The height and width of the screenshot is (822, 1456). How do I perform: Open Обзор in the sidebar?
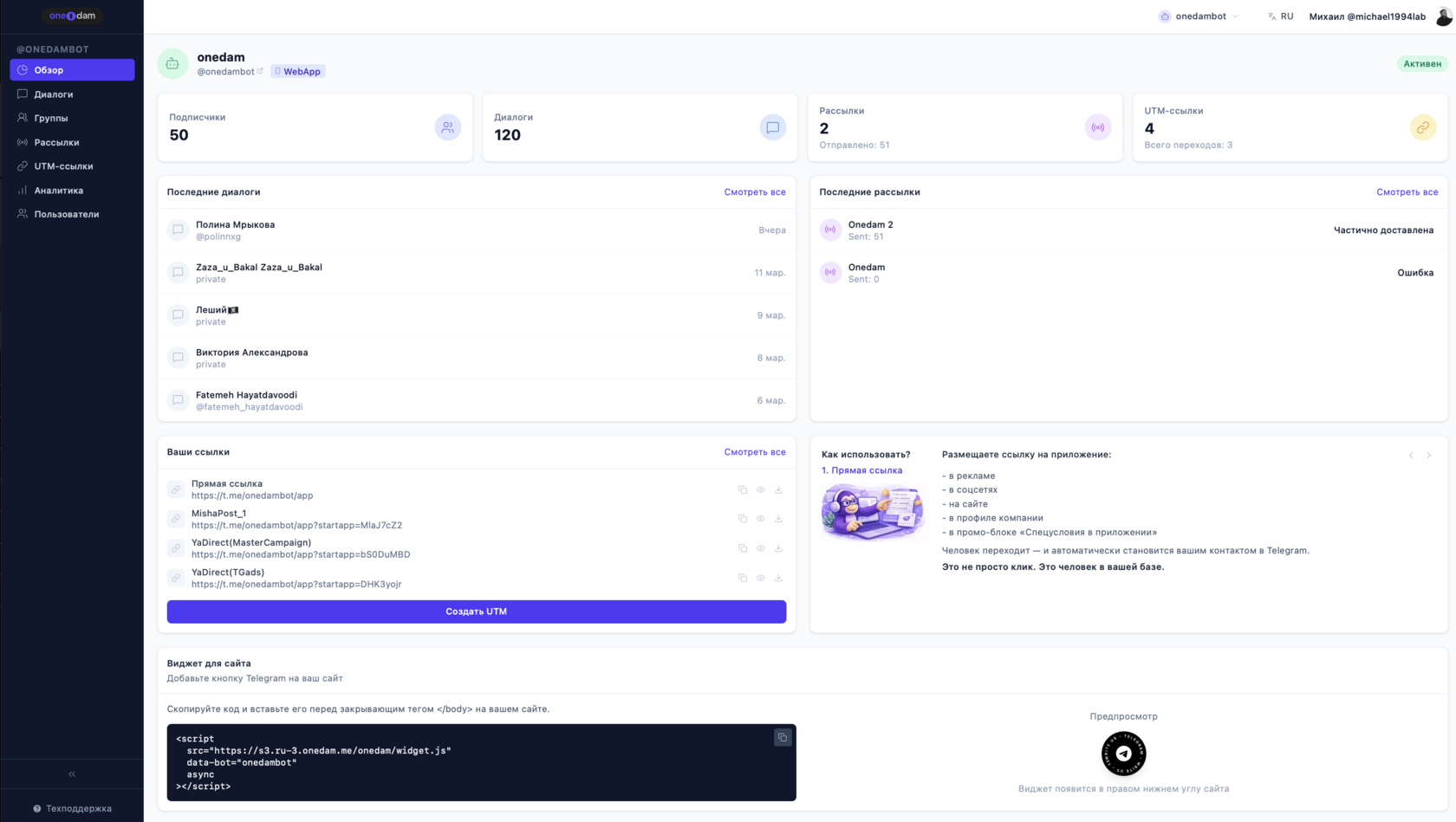72,70
